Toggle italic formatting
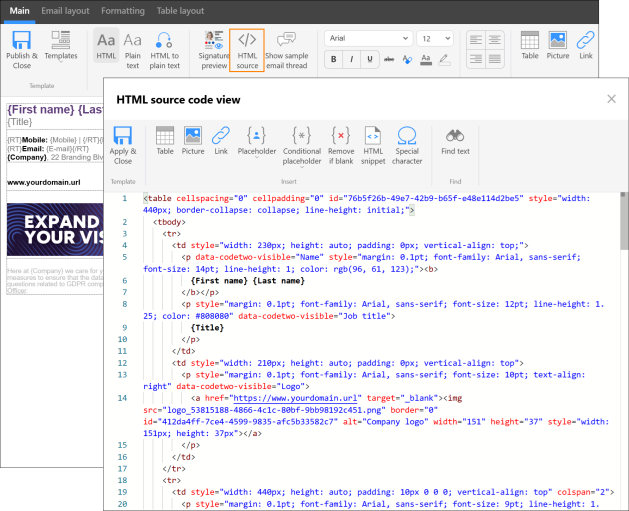The height and width of the screenshot is (511, 629). [351, 59]
